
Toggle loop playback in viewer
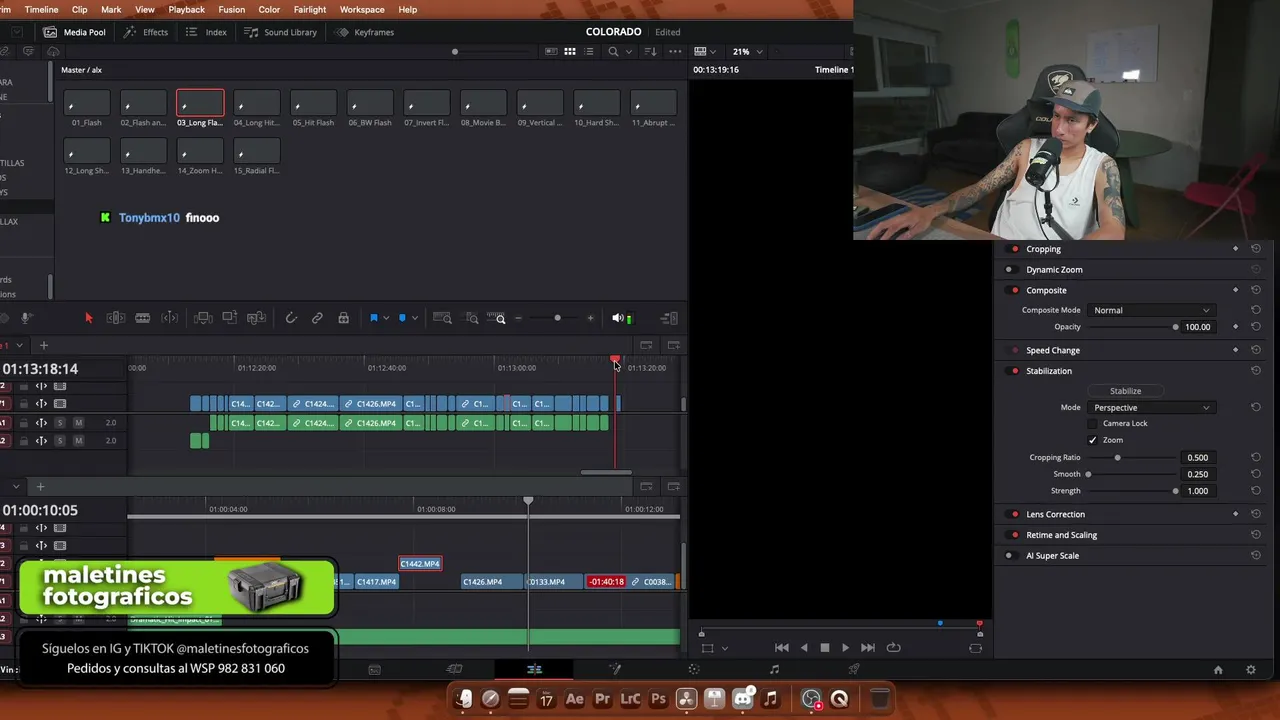tap(894, 648)
